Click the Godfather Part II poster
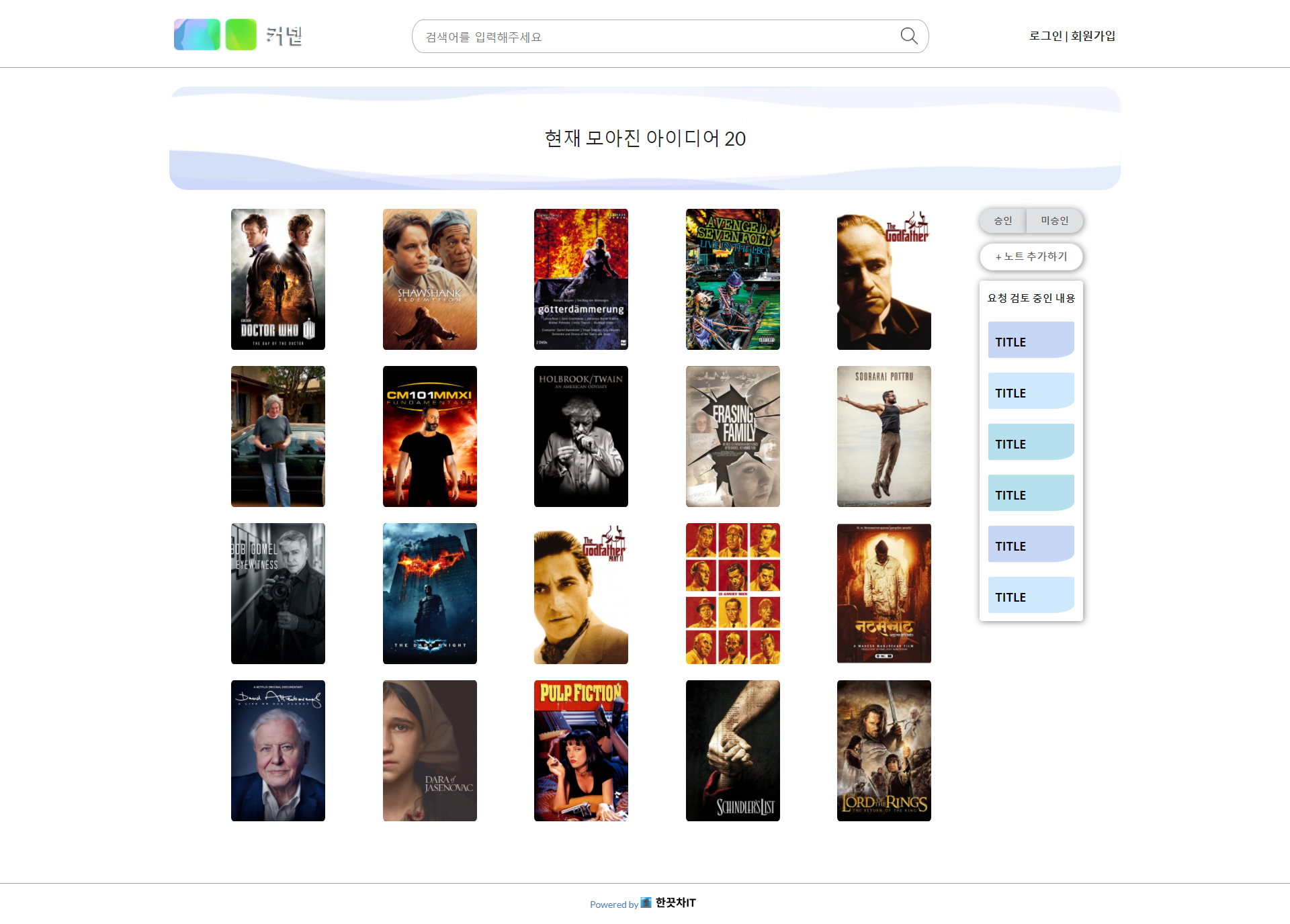This screenshot has height=924, width=1290. (x=581, y=594)
